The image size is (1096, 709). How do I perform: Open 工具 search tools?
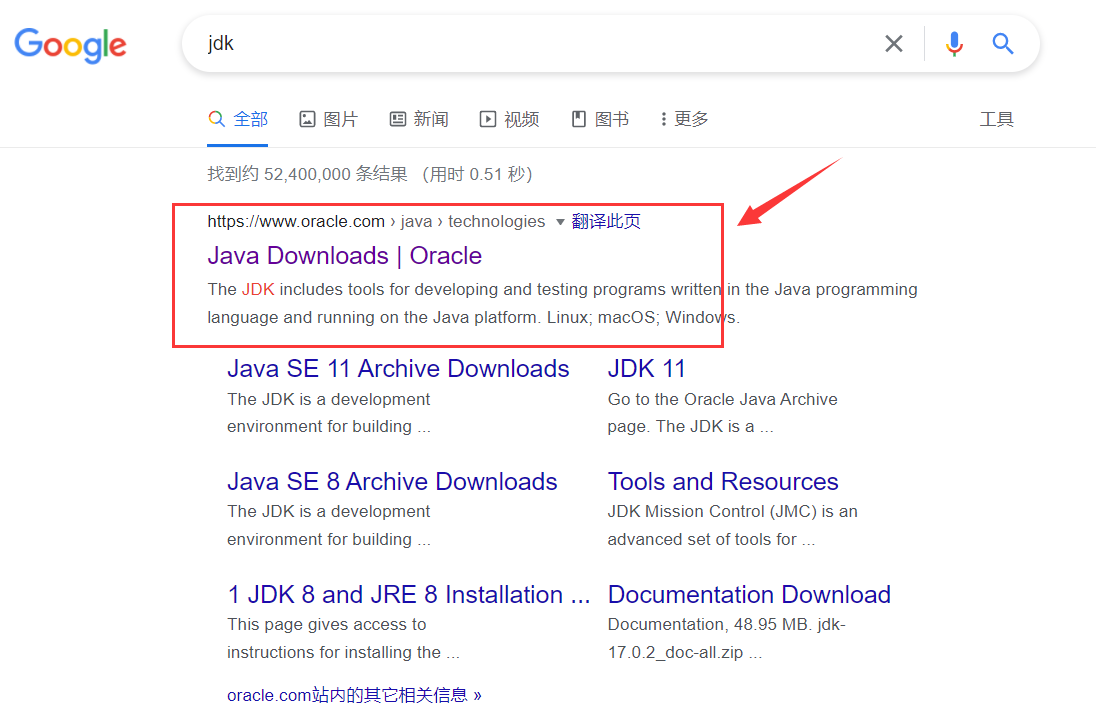(x=996, y=120)
